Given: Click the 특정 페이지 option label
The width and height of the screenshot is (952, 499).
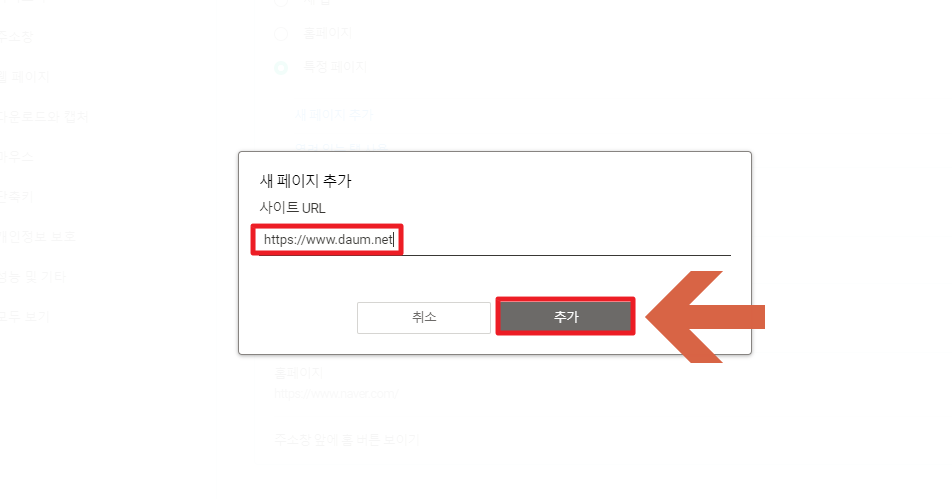Looking at the screenshot, I should (x=335, y=67).
